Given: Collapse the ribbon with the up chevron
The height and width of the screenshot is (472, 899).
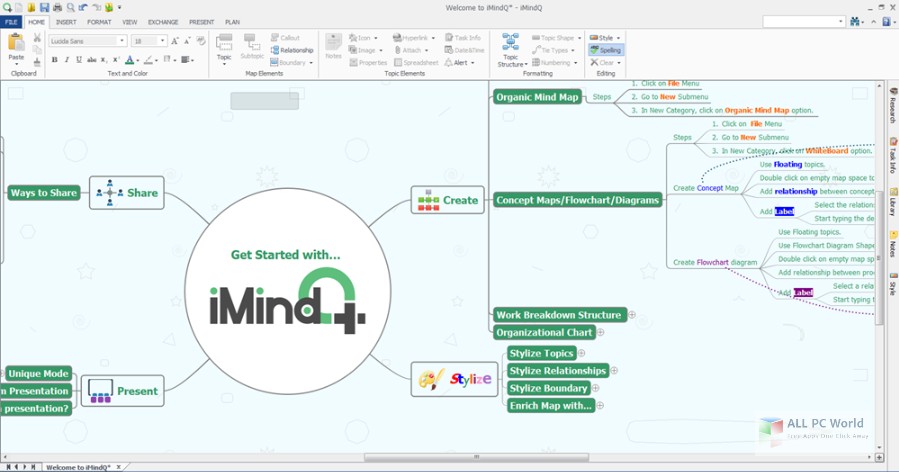Looking at the screenshot, I should pos(874,22).
